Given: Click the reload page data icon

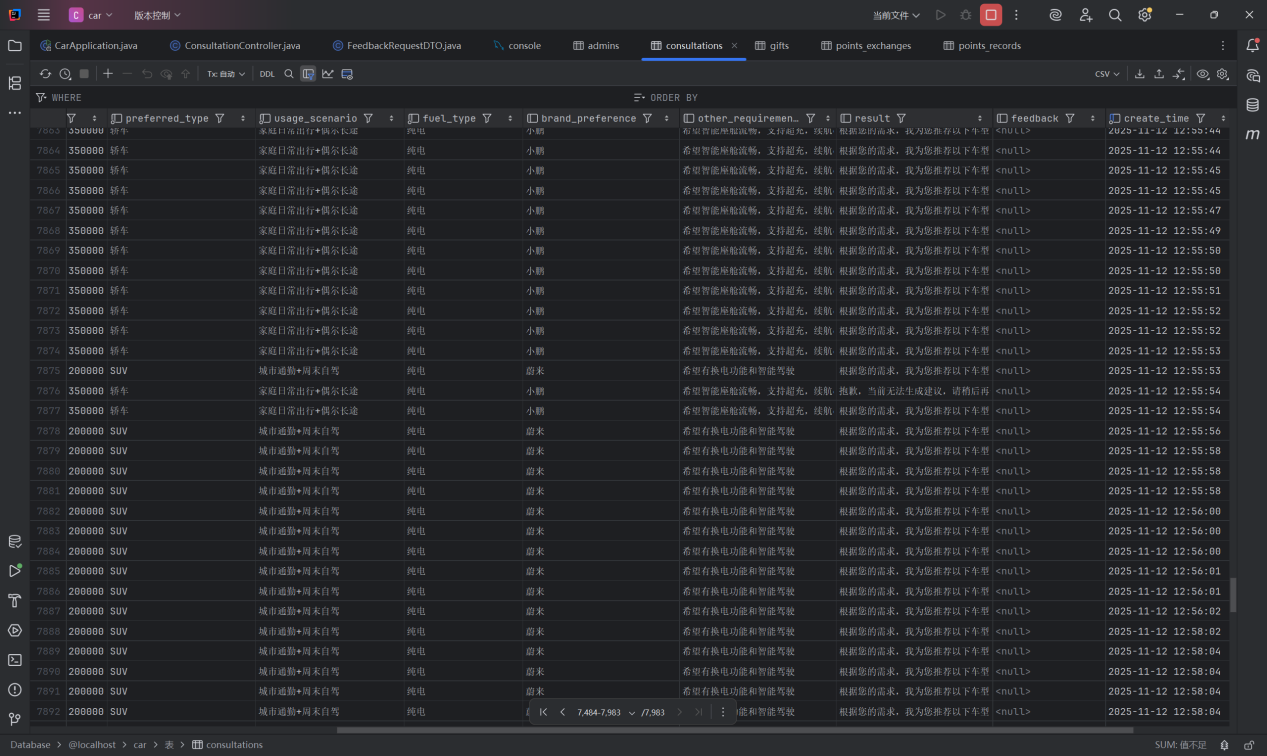Looking at the screenshot, I should (x=45, y=74).
